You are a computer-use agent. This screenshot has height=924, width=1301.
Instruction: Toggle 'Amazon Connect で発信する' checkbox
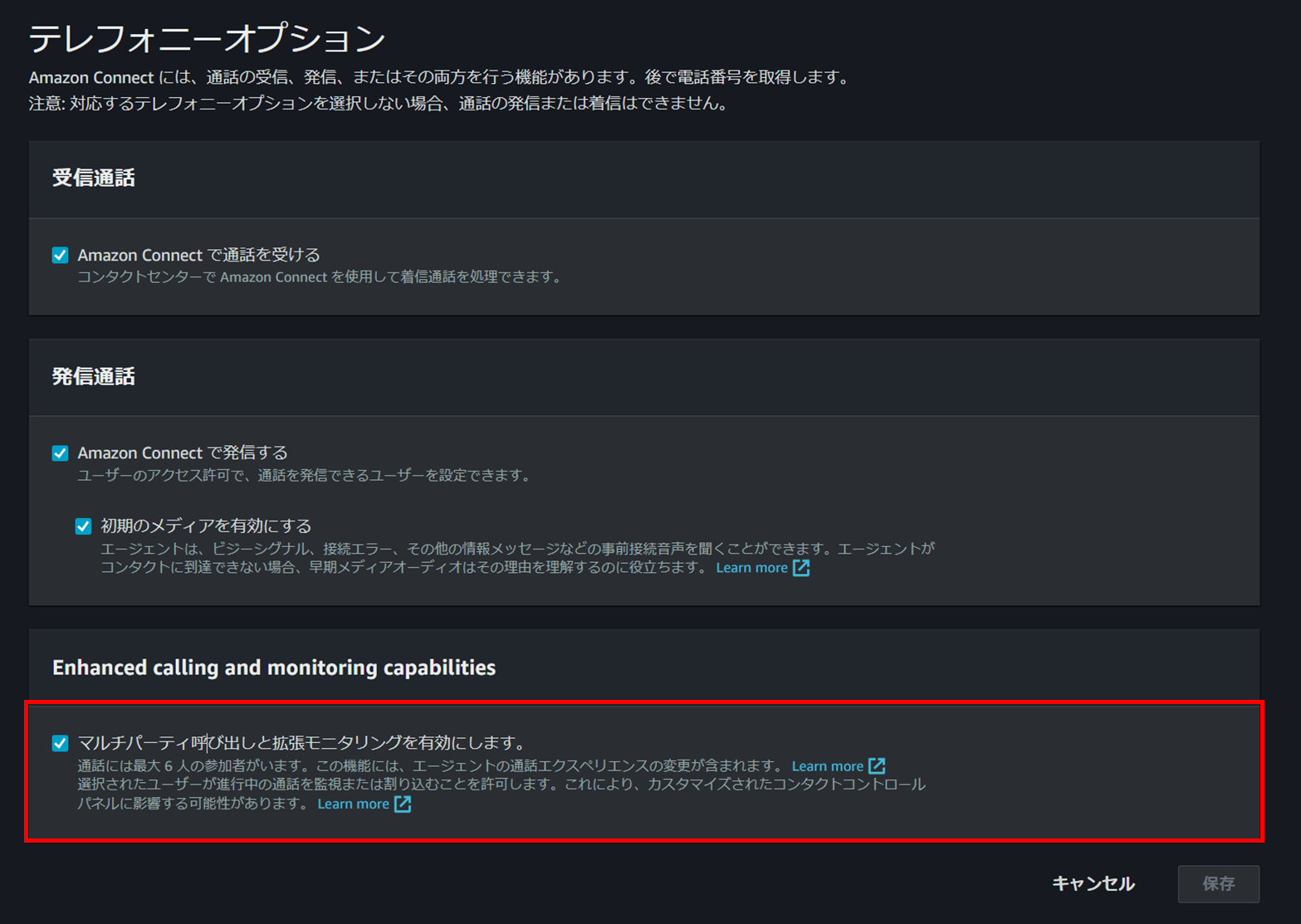point(60,453)
